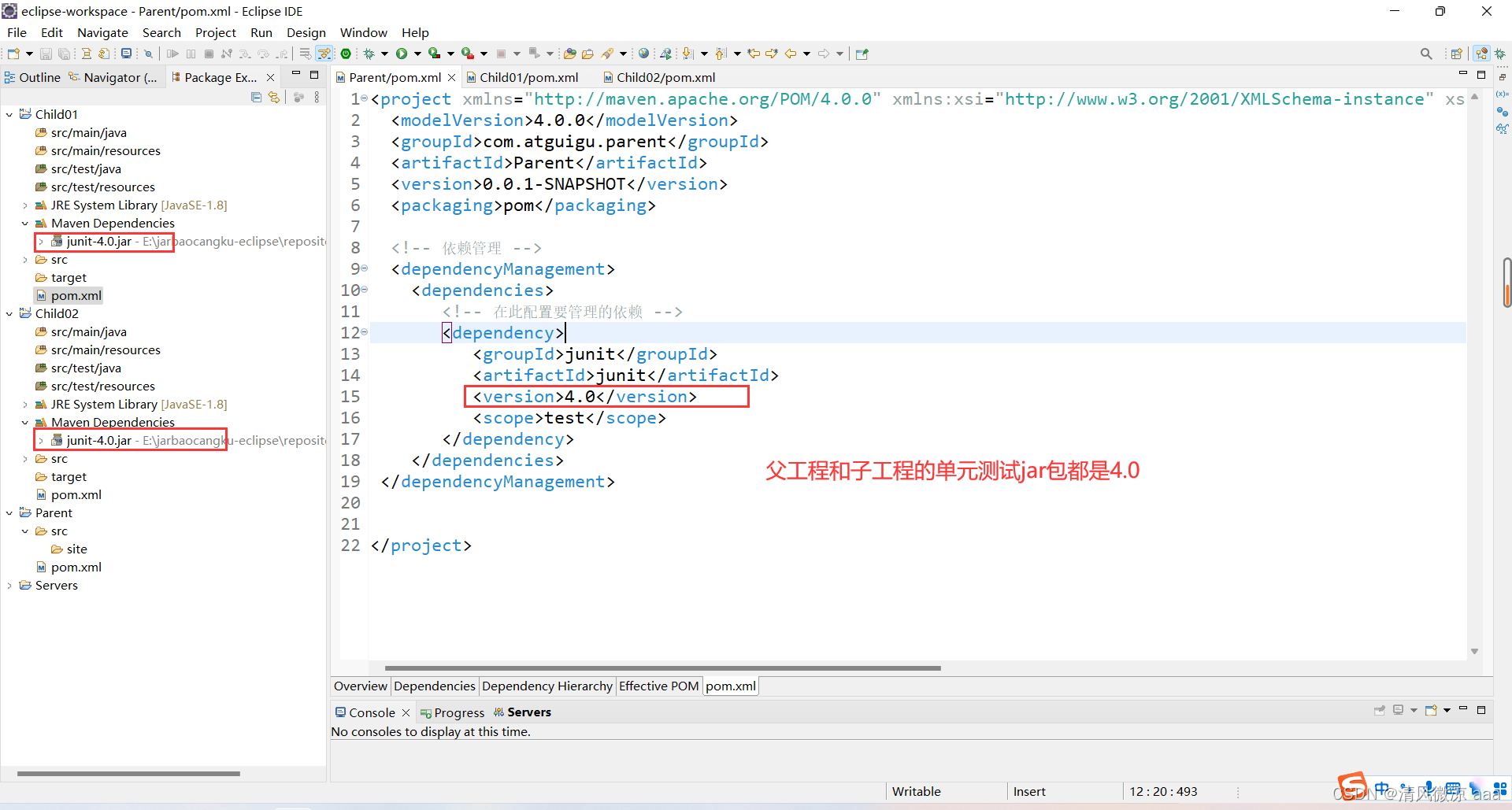The height and width of the screenshot is (810, 1512).
Task: Click the Terminate (stop) toolbar icon
Action: point(209,54)
